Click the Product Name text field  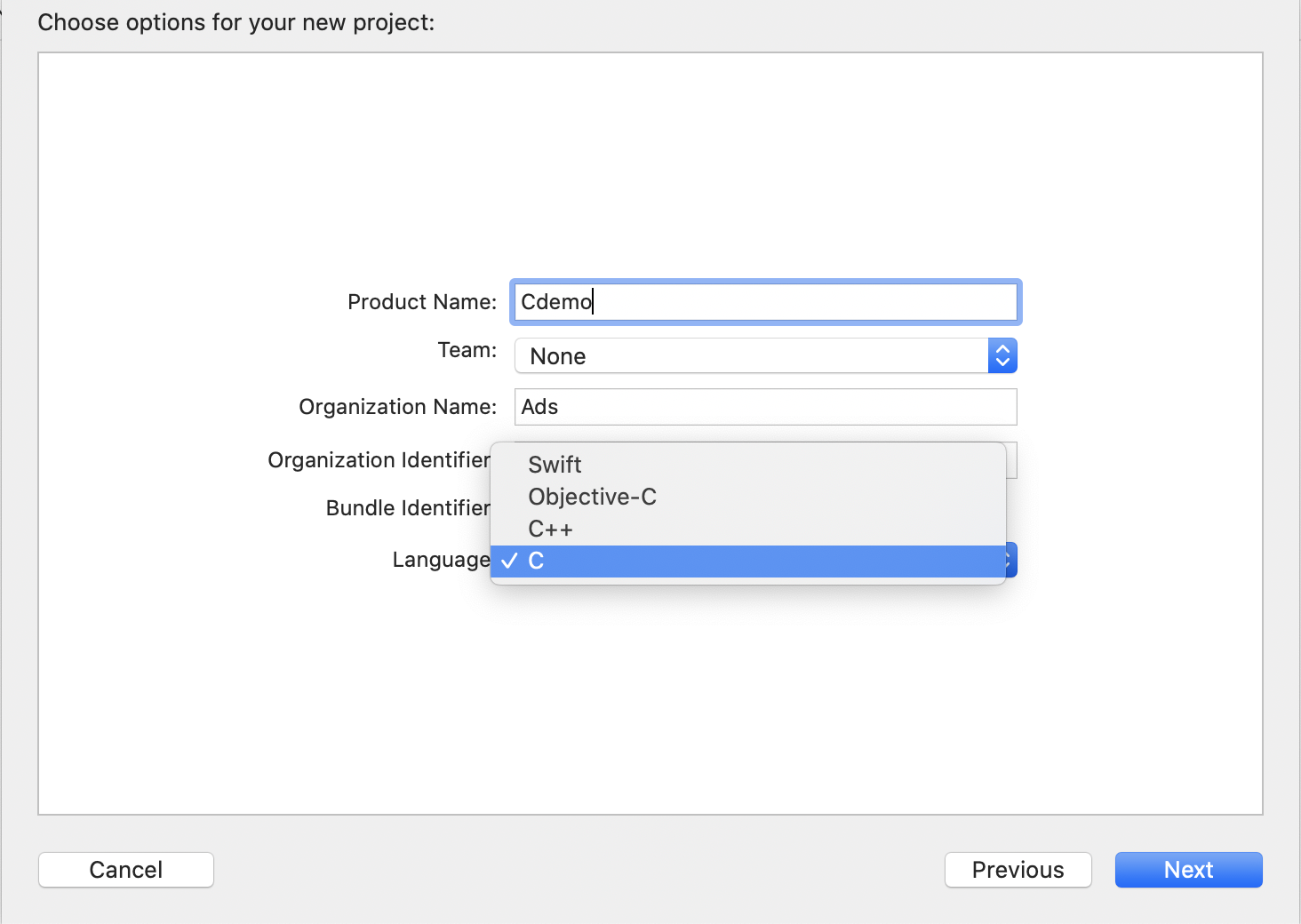pyautogui.click(x=764, y=302)
